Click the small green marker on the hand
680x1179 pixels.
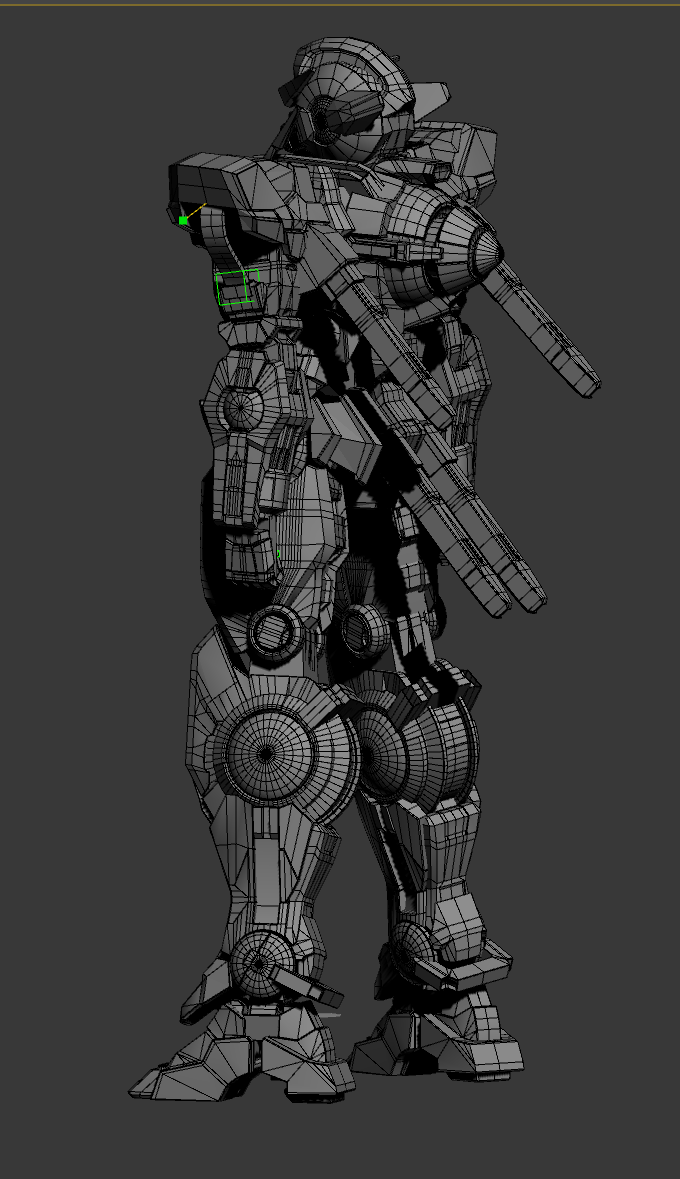pyautogui.click(x=278, y=553)
